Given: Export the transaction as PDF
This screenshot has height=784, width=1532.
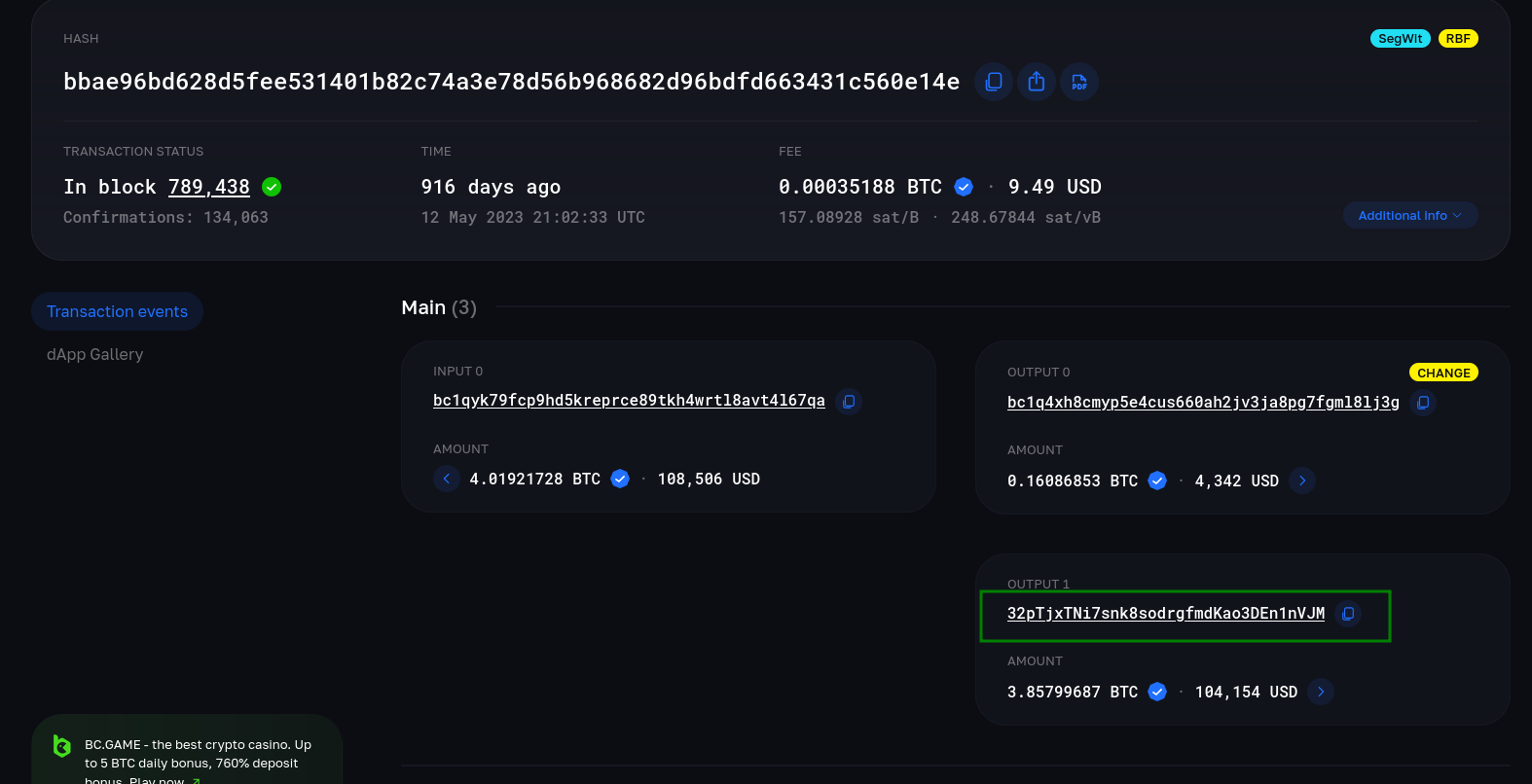Looking at the screenshot, I should [1078, 82].
